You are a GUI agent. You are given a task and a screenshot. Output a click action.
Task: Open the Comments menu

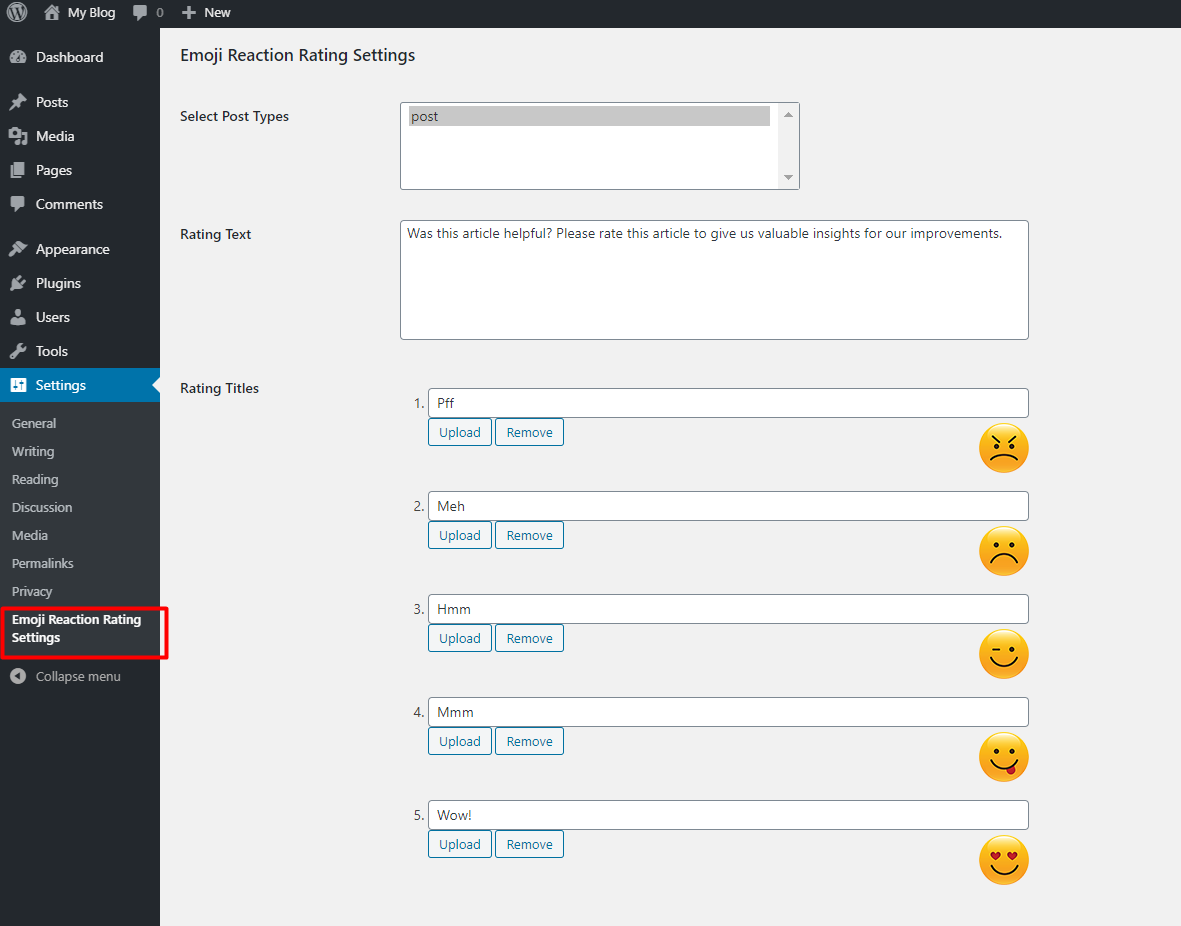coord(69,204)
